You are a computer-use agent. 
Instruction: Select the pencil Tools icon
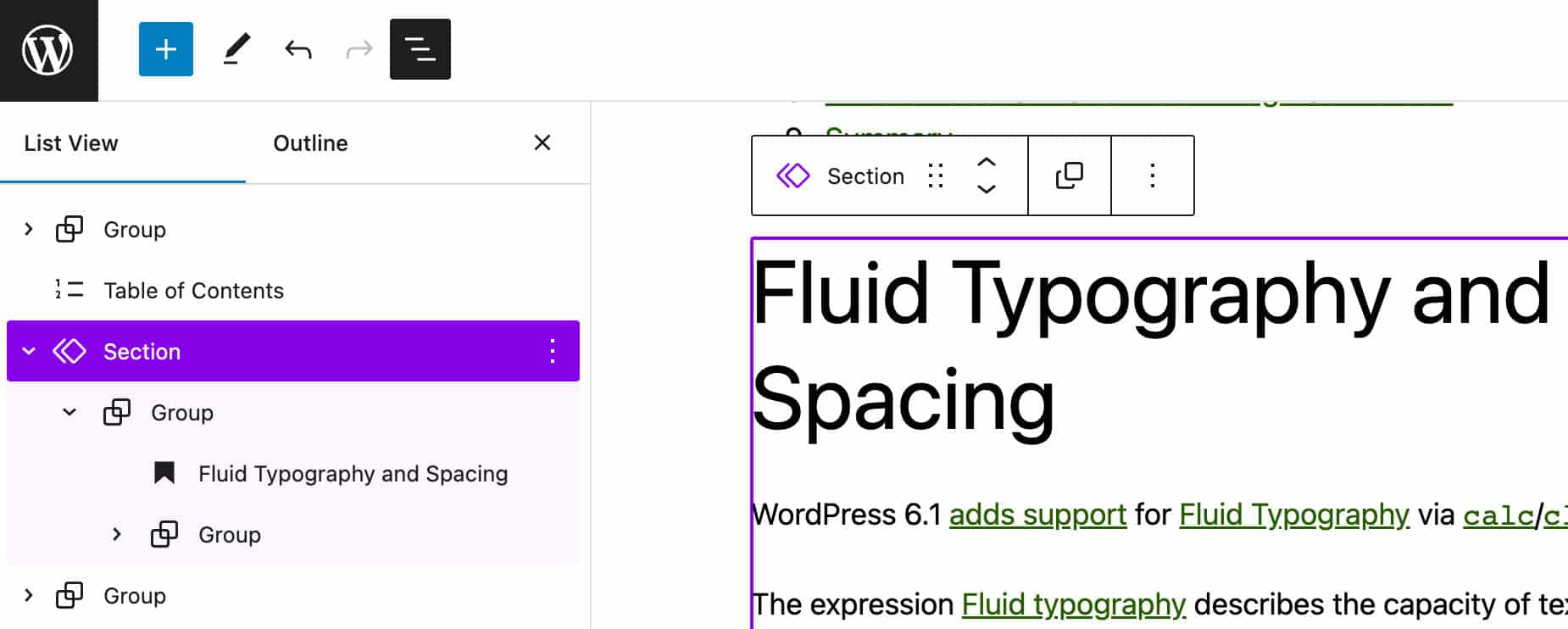236,49
